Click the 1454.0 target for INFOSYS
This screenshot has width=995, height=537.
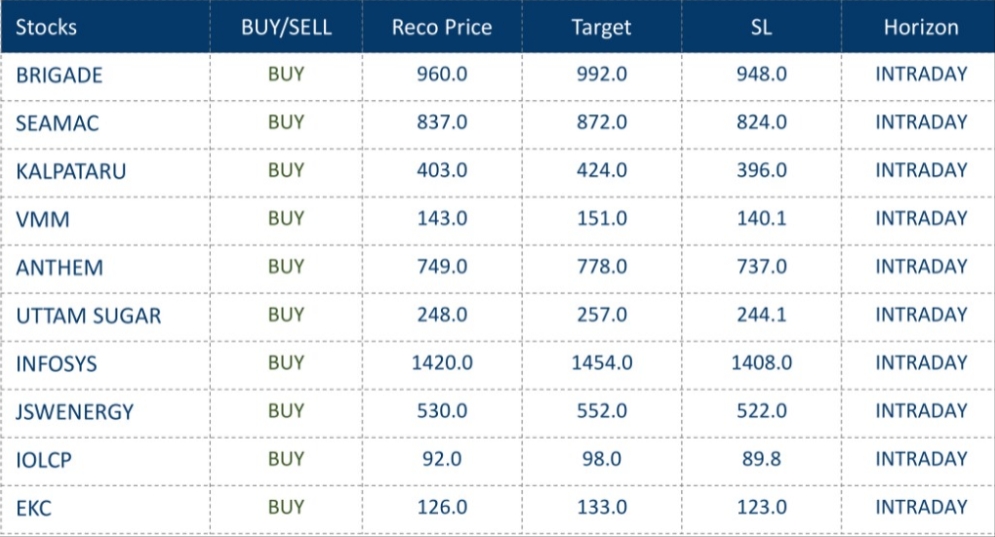pos(602,363)
